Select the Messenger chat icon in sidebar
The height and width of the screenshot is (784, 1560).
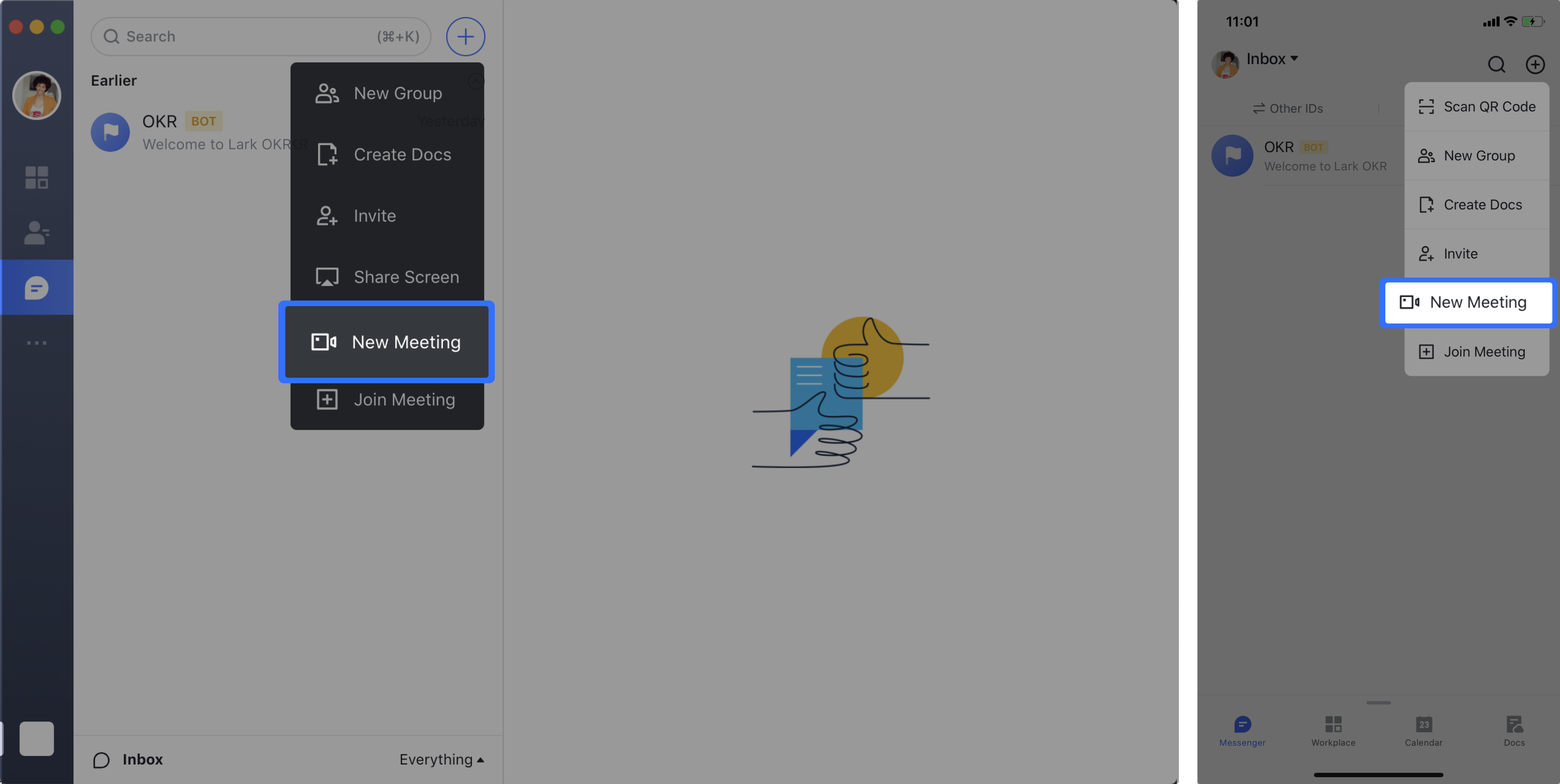coord(36,288)
